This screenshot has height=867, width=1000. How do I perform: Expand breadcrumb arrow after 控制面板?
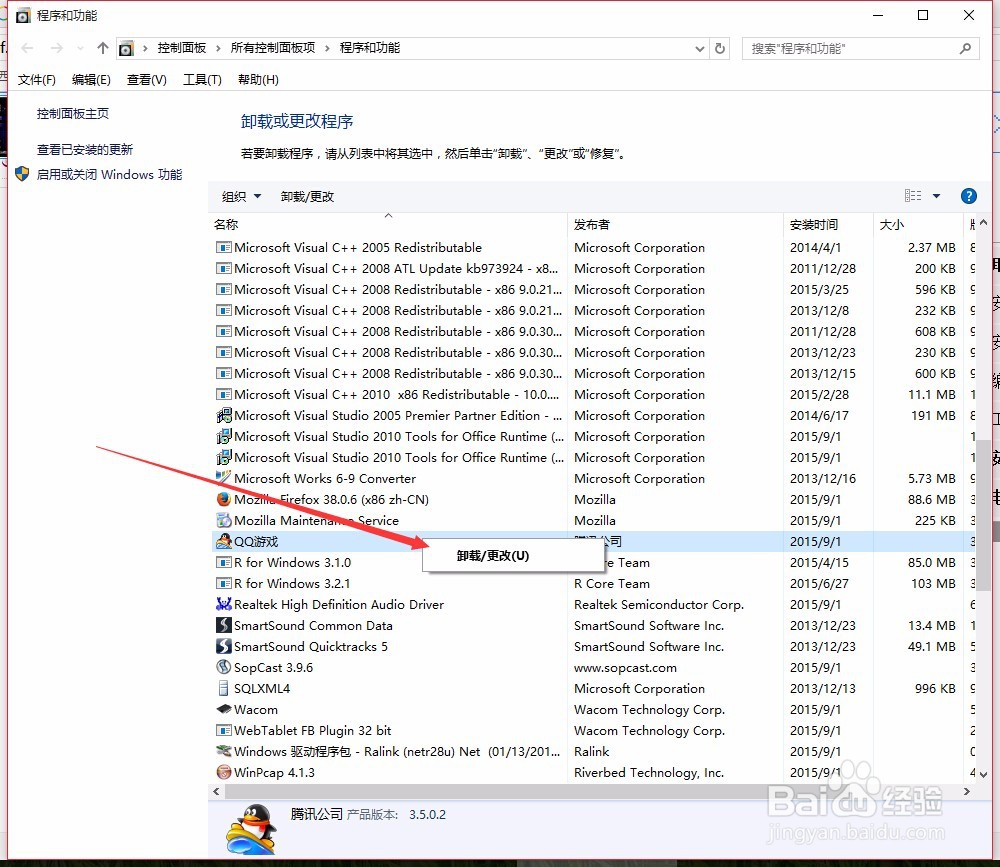(218, 48)
